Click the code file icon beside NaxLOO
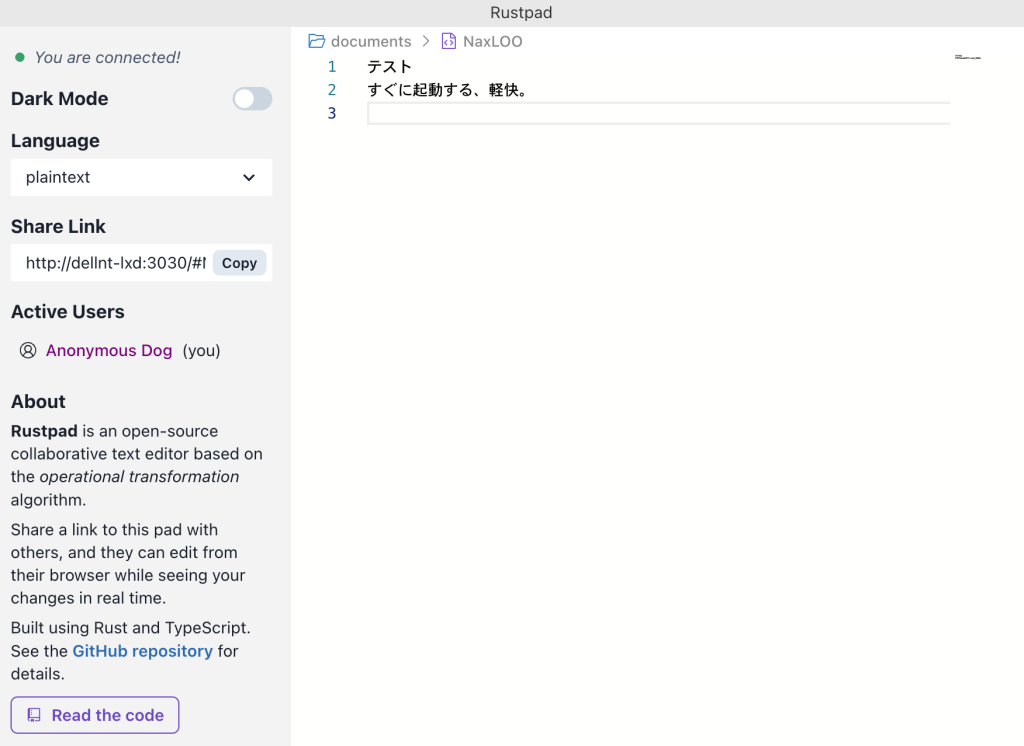This screenshot has width=1024, height=746. click(449, 41)
